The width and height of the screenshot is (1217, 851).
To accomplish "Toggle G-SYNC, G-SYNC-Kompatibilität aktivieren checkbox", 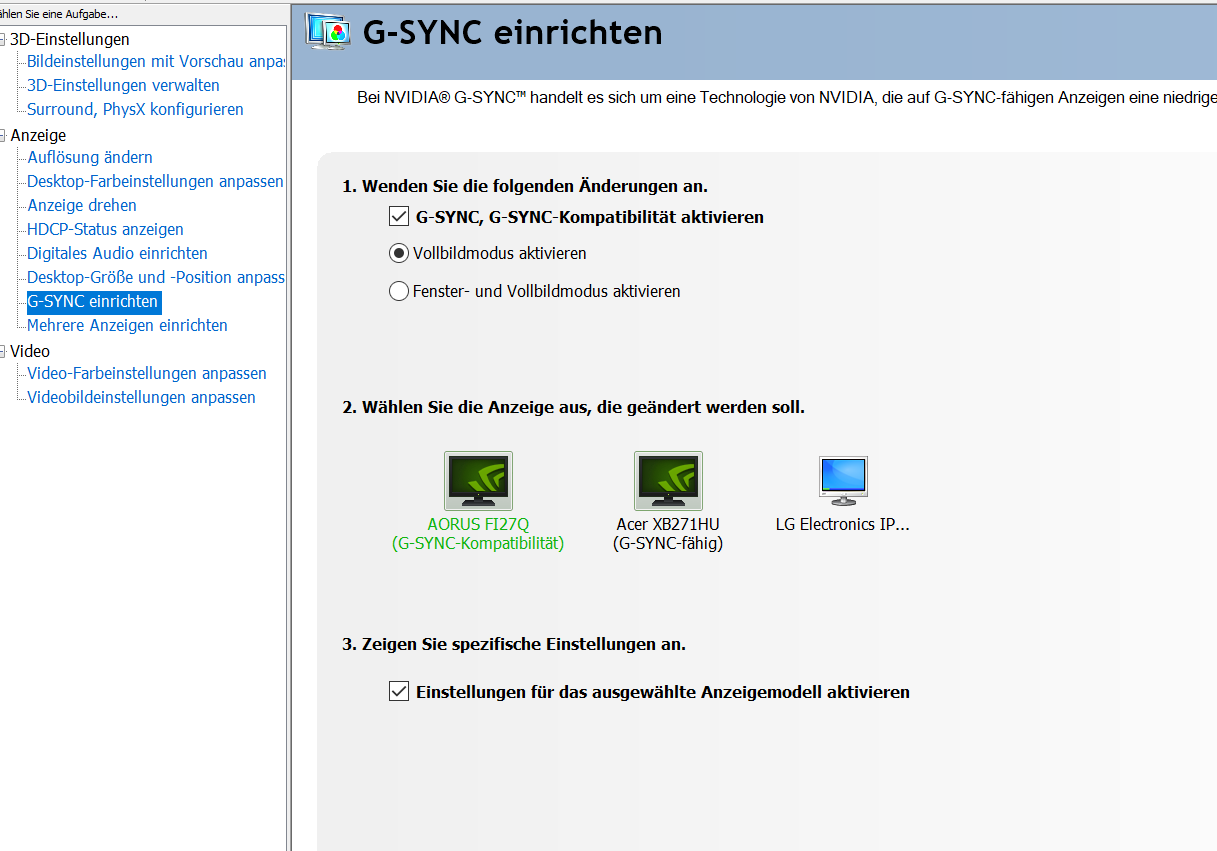I will click(x=399, y=216).
